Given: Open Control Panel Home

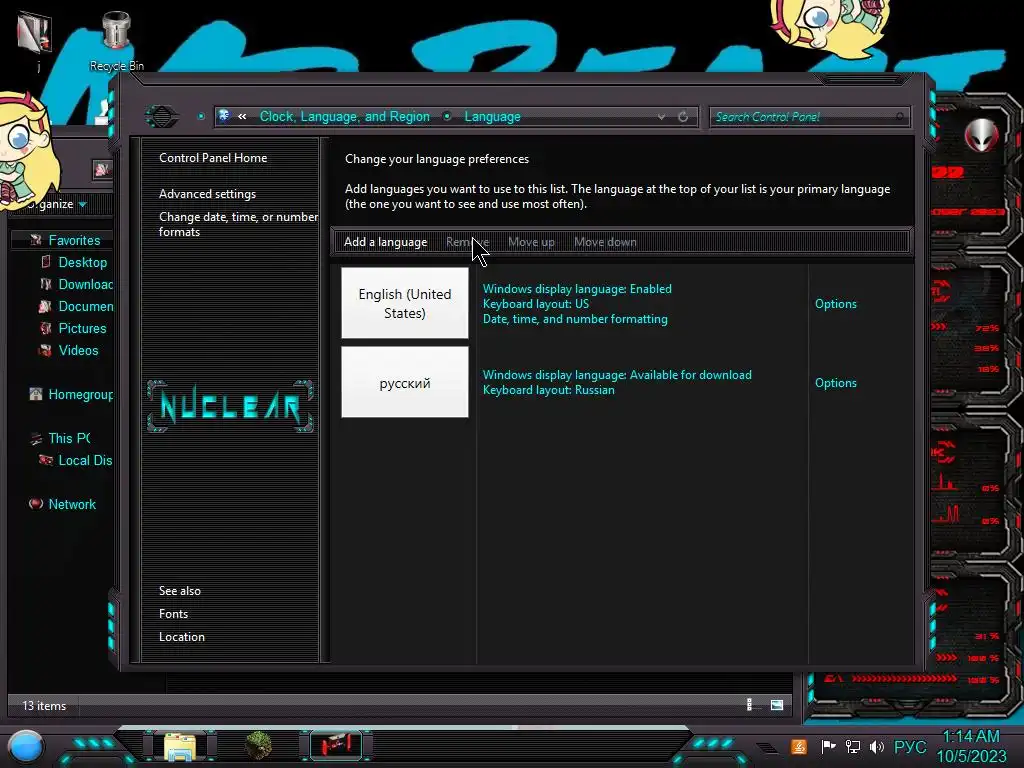Looking at the screenshot, I should pyautogui.click(x=213, y=158).
